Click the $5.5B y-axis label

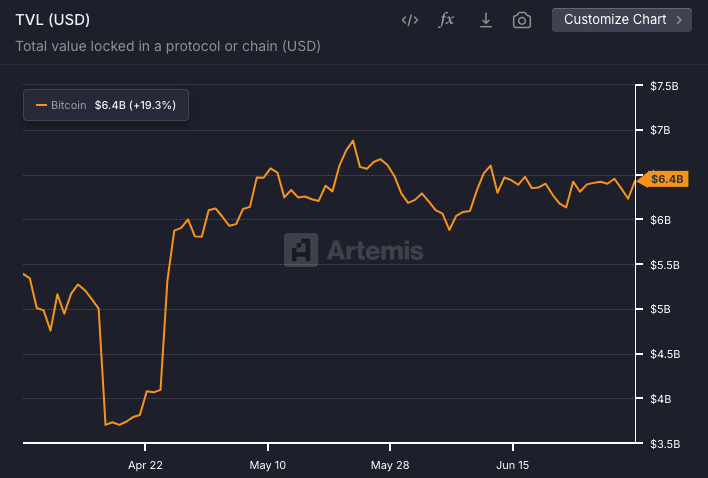click(x=665, y=265)
